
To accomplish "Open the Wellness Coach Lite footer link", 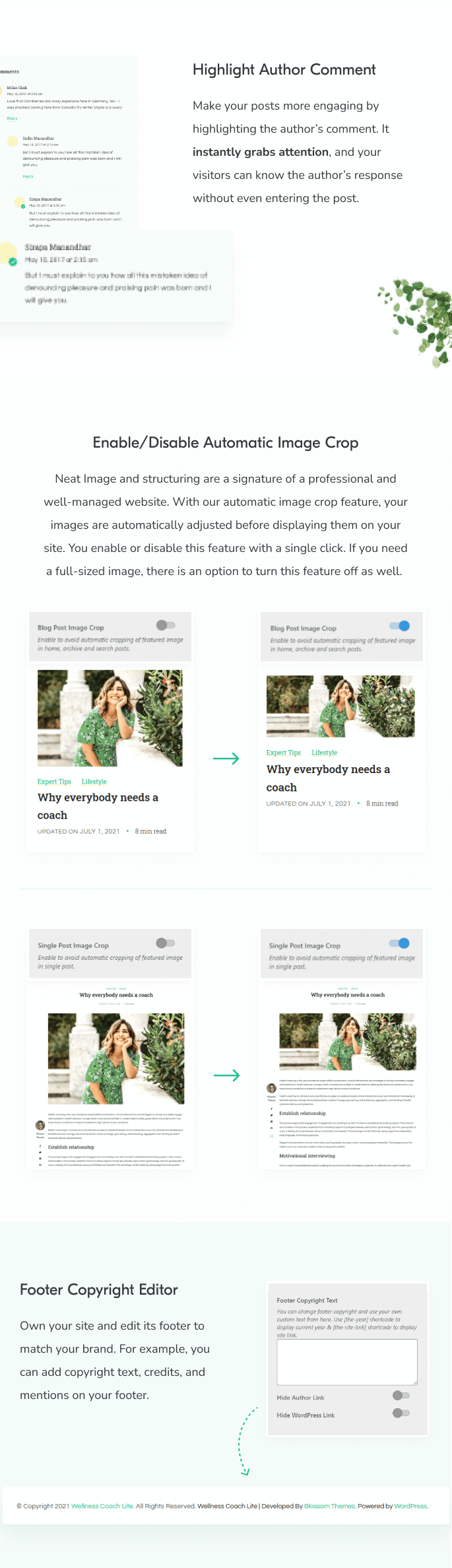I will point(102,1506).
